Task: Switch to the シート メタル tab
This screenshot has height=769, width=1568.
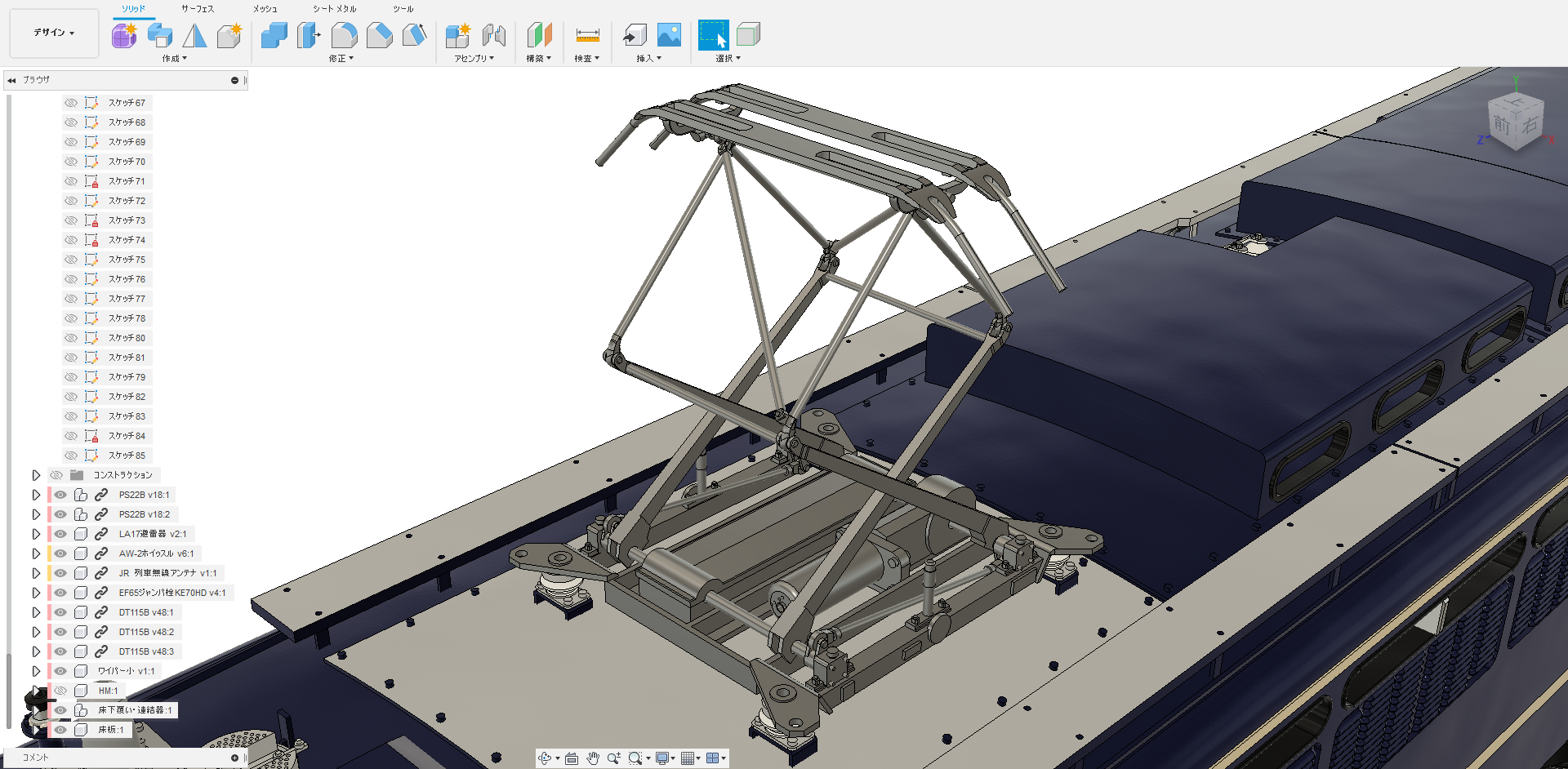Action: [x=335, y=9]
